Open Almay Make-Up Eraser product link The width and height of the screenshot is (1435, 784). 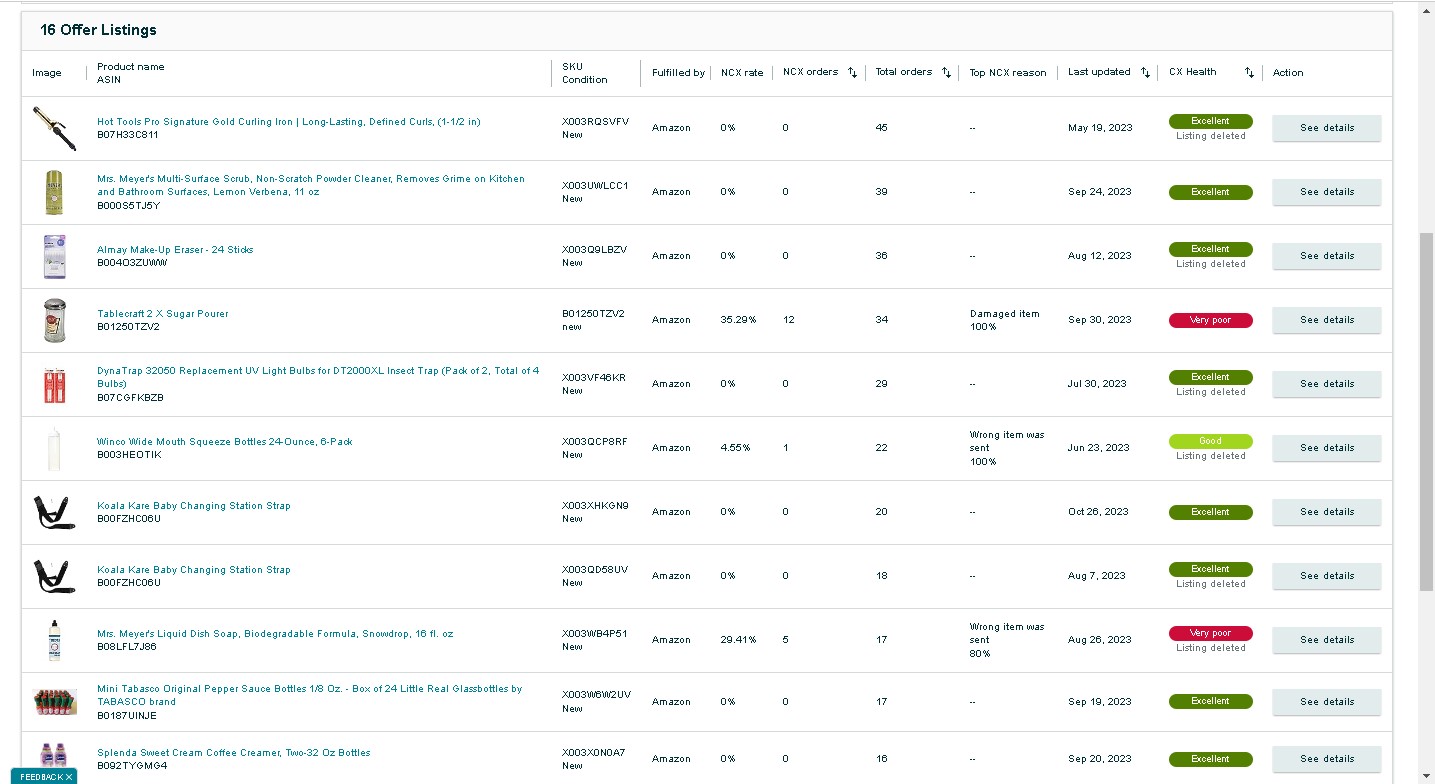click(x=175, y=250)
